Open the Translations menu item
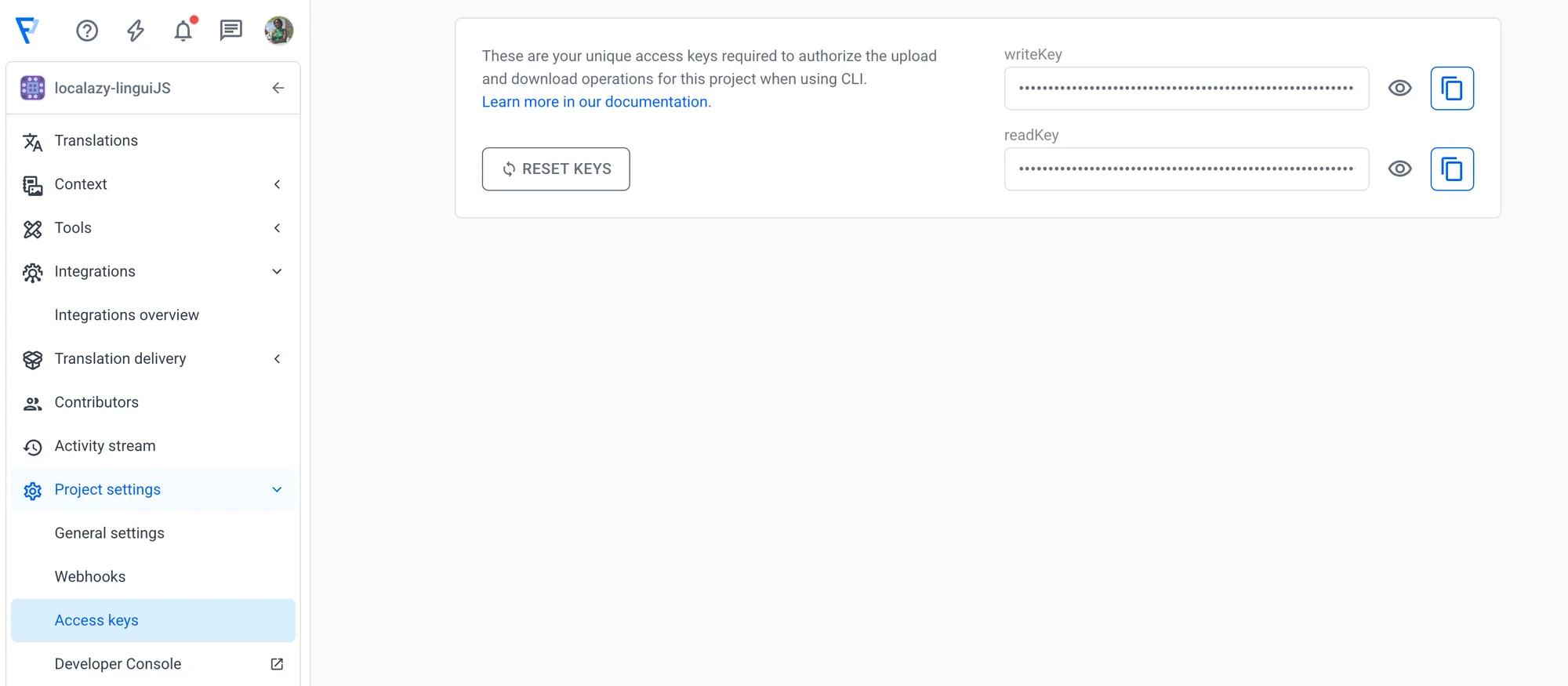1568x686 pixels. coord(96,141)
